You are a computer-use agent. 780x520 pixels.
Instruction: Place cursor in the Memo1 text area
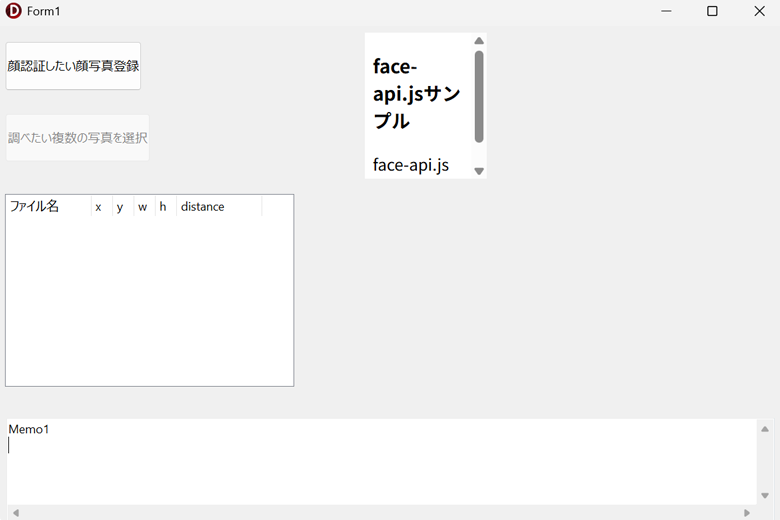[380, 465]
